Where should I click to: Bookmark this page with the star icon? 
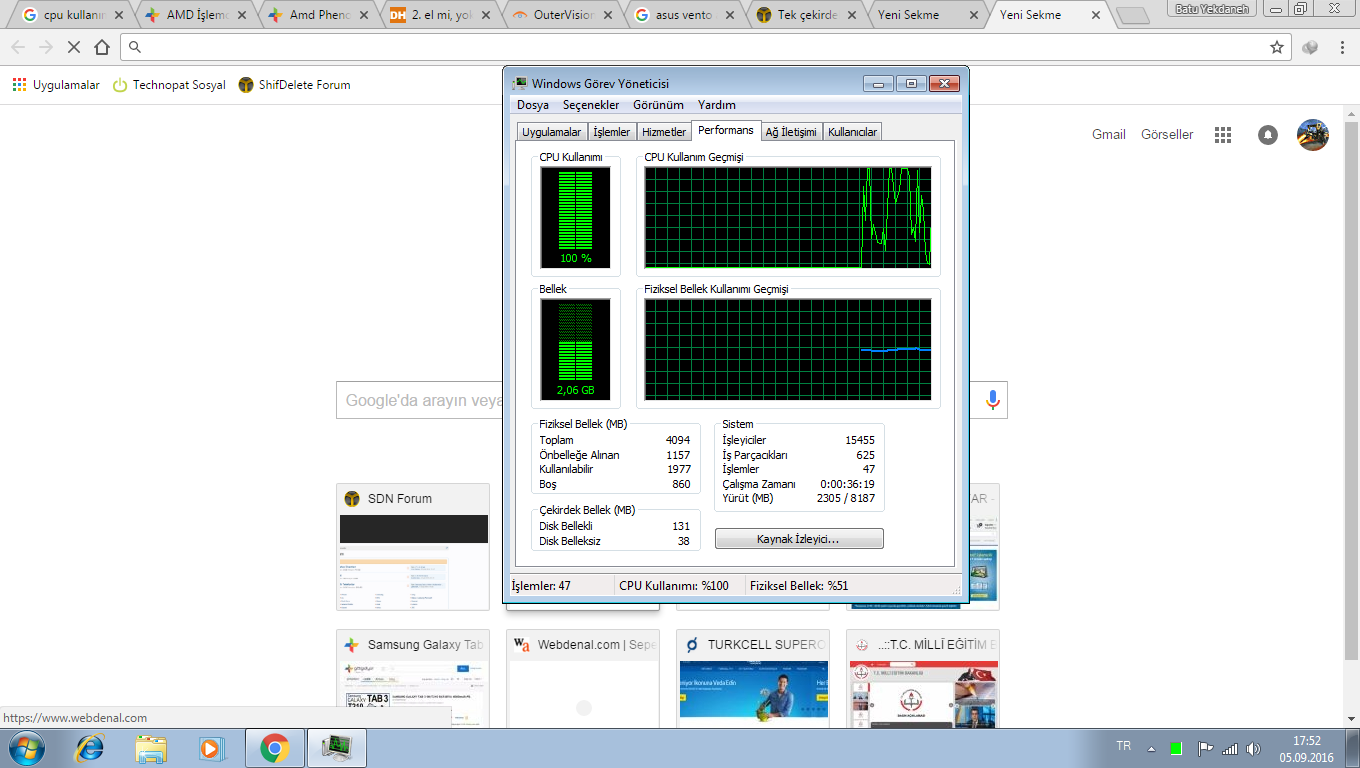coord(1277,47)
